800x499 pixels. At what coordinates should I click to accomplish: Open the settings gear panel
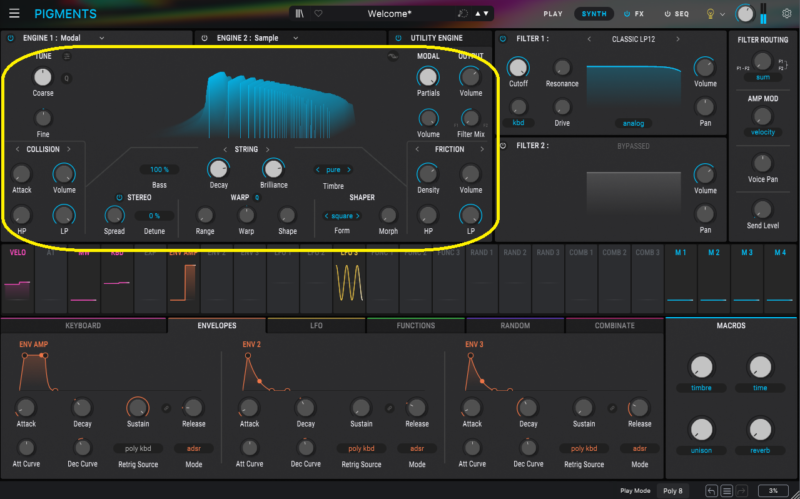(x=787, y=14)
